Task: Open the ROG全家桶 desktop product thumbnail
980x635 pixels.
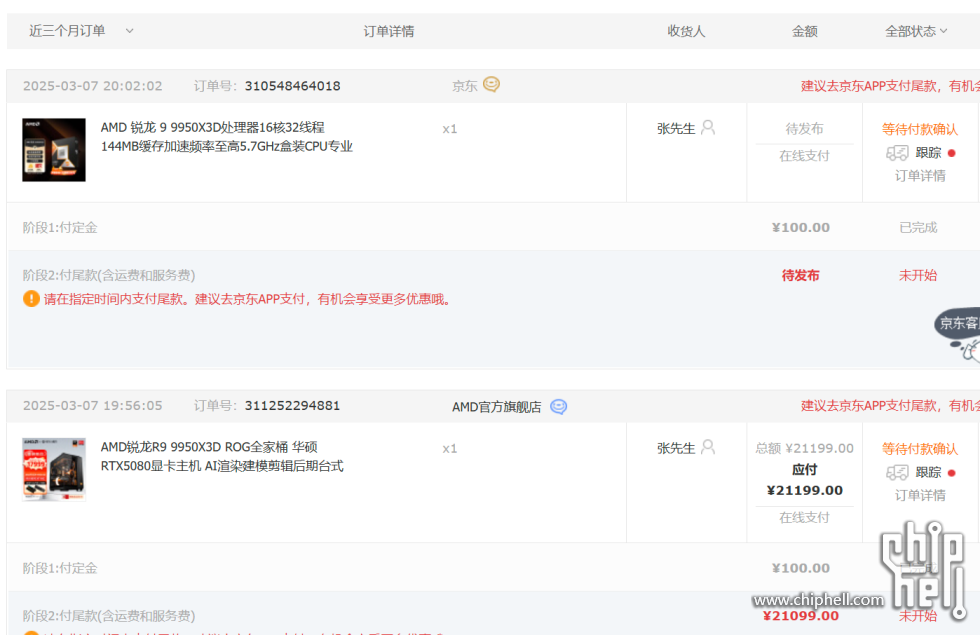Action: [x=54, y=469]
